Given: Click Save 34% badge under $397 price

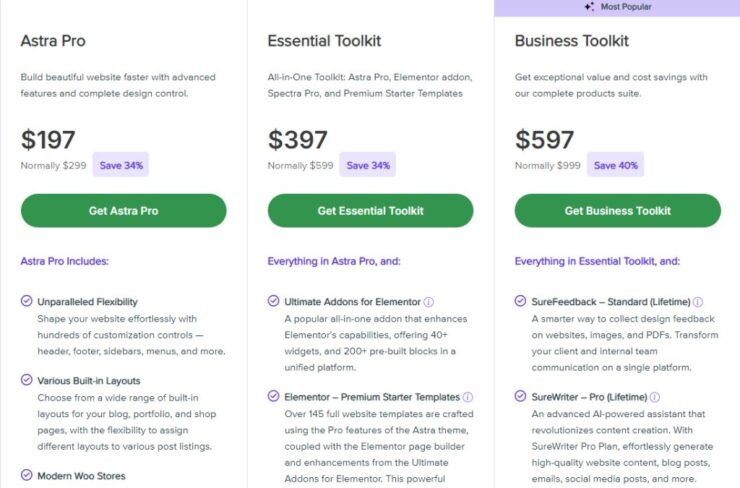Looking at the screenshot, I should pos(368,165).
